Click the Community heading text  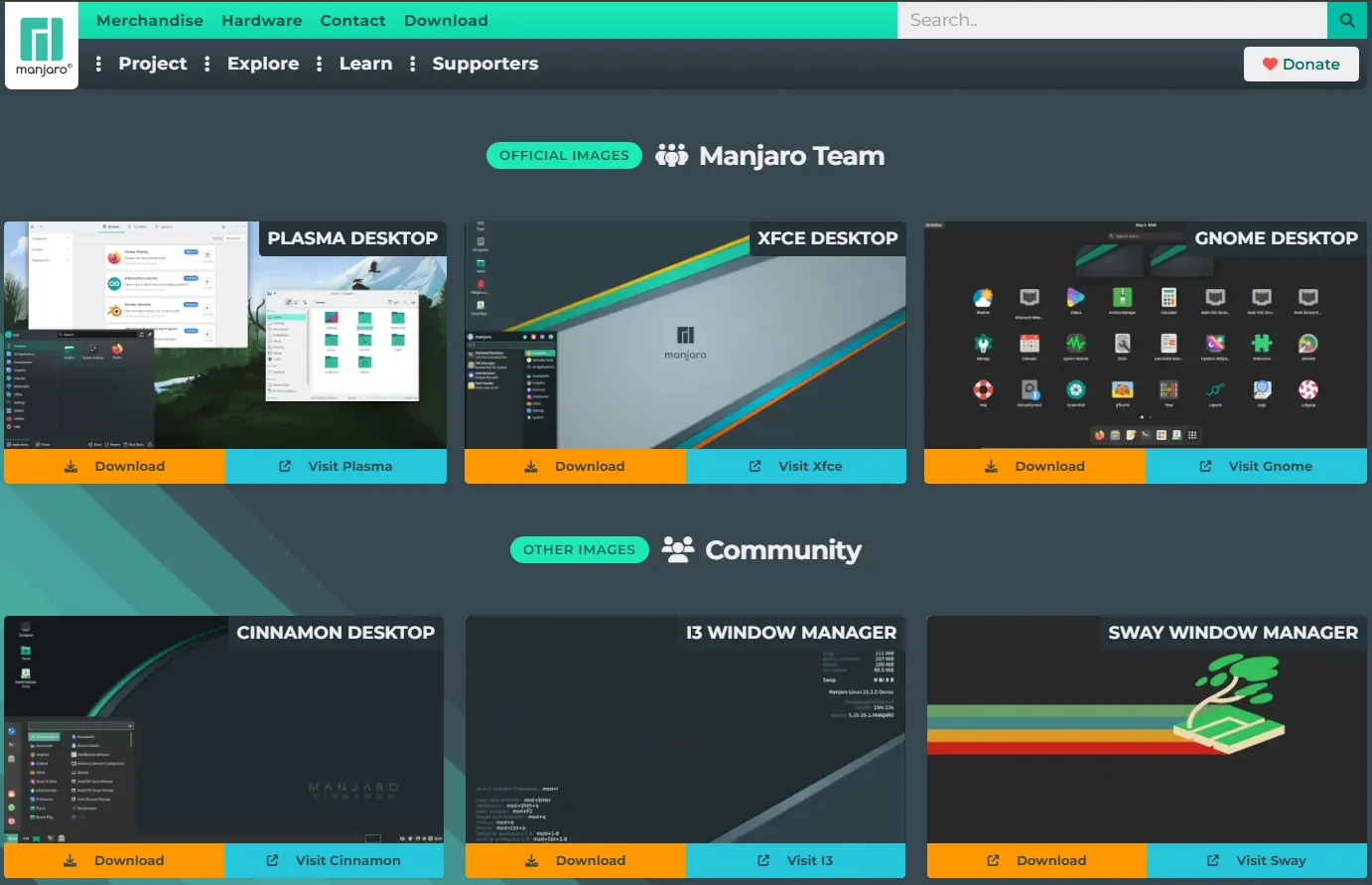pos(783,550)
